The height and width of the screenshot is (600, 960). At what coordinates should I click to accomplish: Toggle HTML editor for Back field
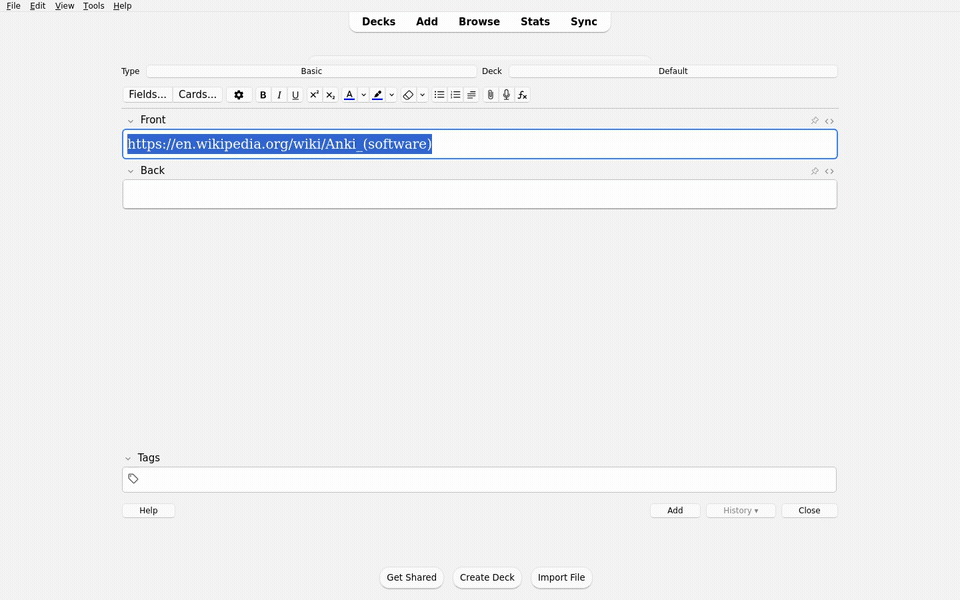829,171
